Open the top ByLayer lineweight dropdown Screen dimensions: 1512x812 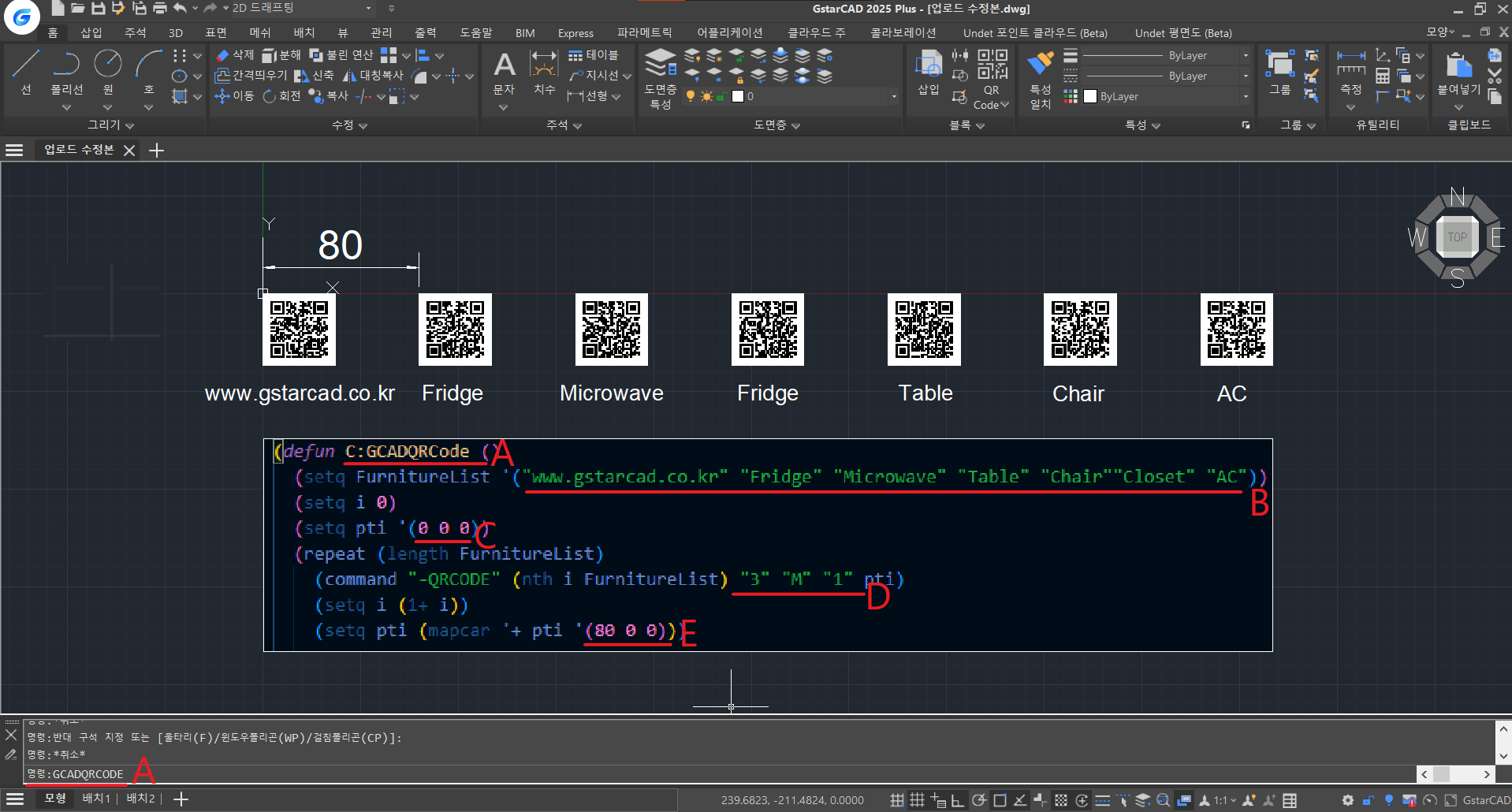tap(1245, 55)
